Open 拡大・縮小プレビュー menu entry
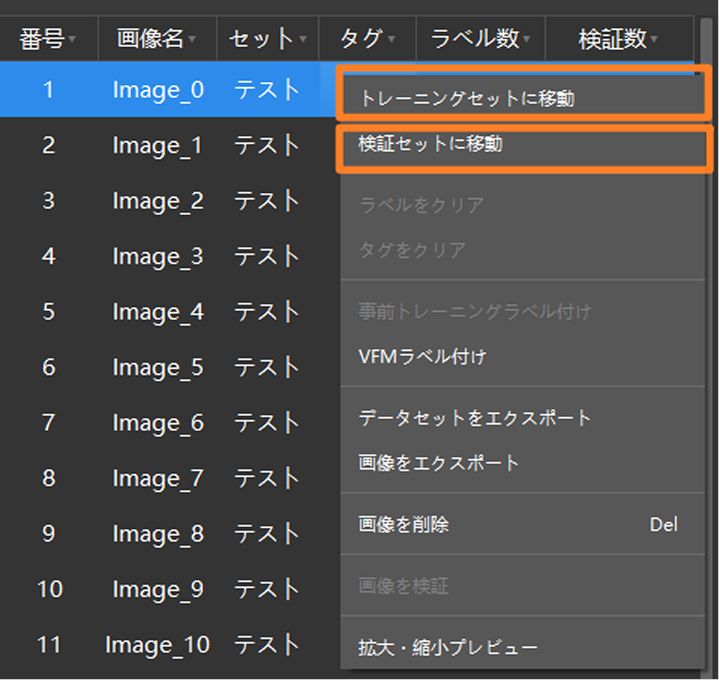 tap(523, 647)
